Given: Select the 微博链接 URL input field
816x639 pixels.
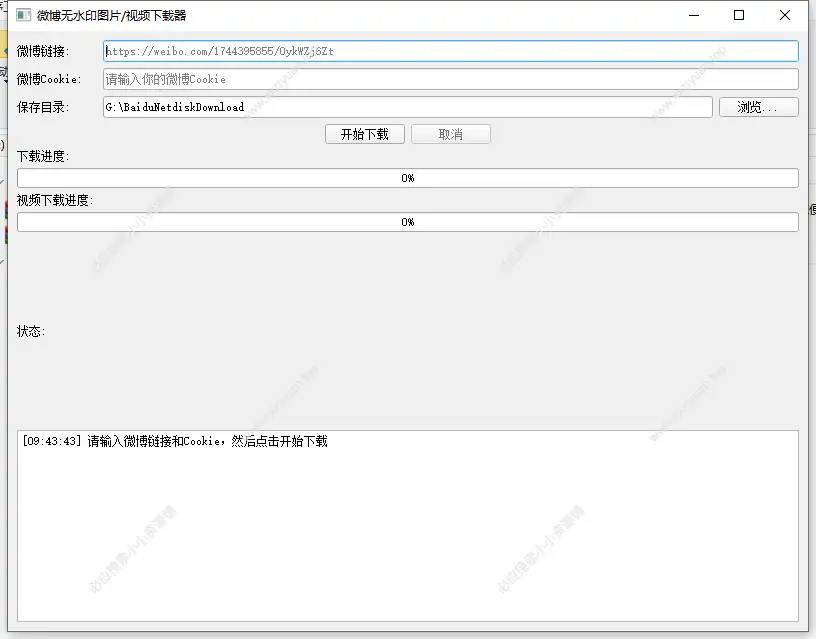Looking at the screenshot, I should click(x=448, y=50).
